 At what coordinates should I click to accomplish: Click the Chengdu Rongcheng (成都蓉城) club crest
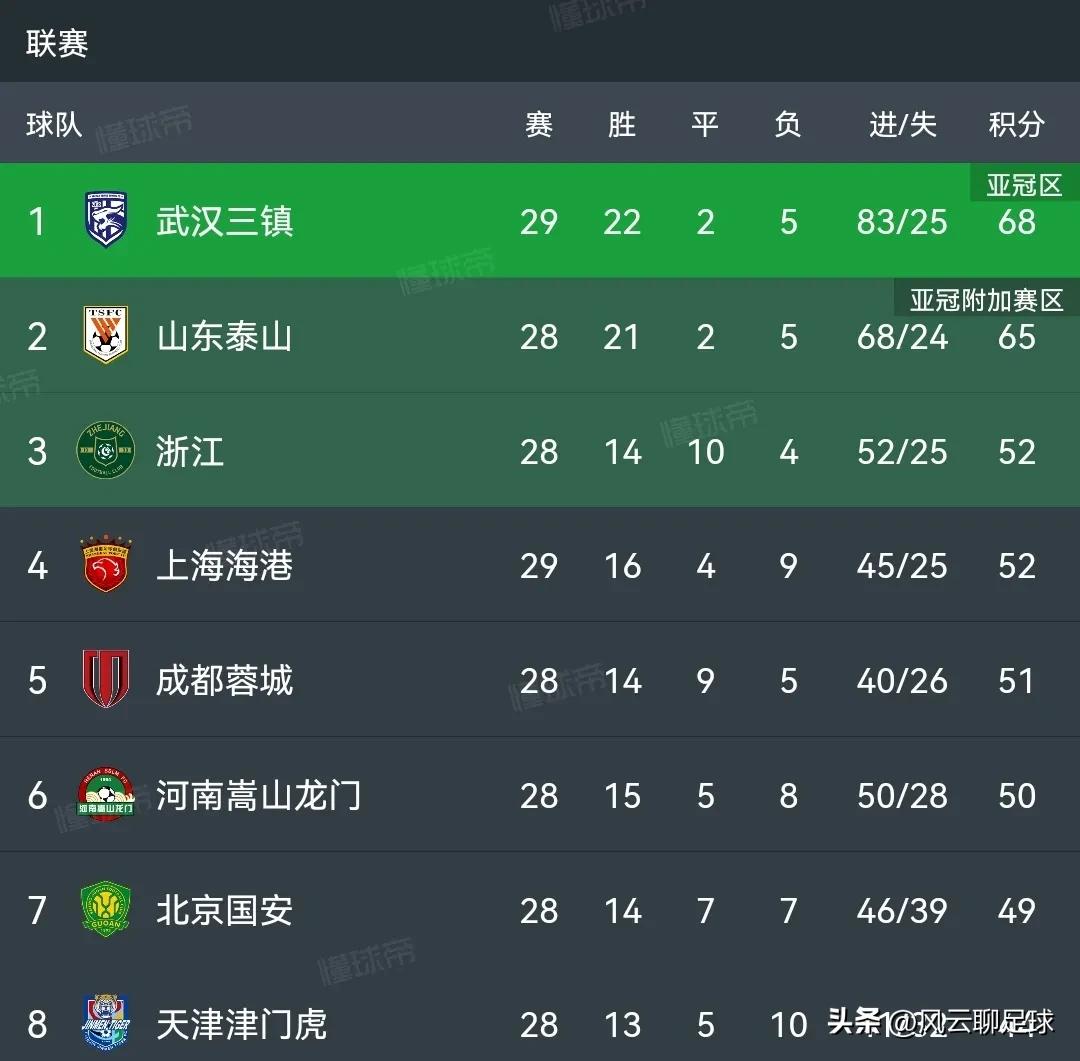pyautogui.click(x=106, y=681)
